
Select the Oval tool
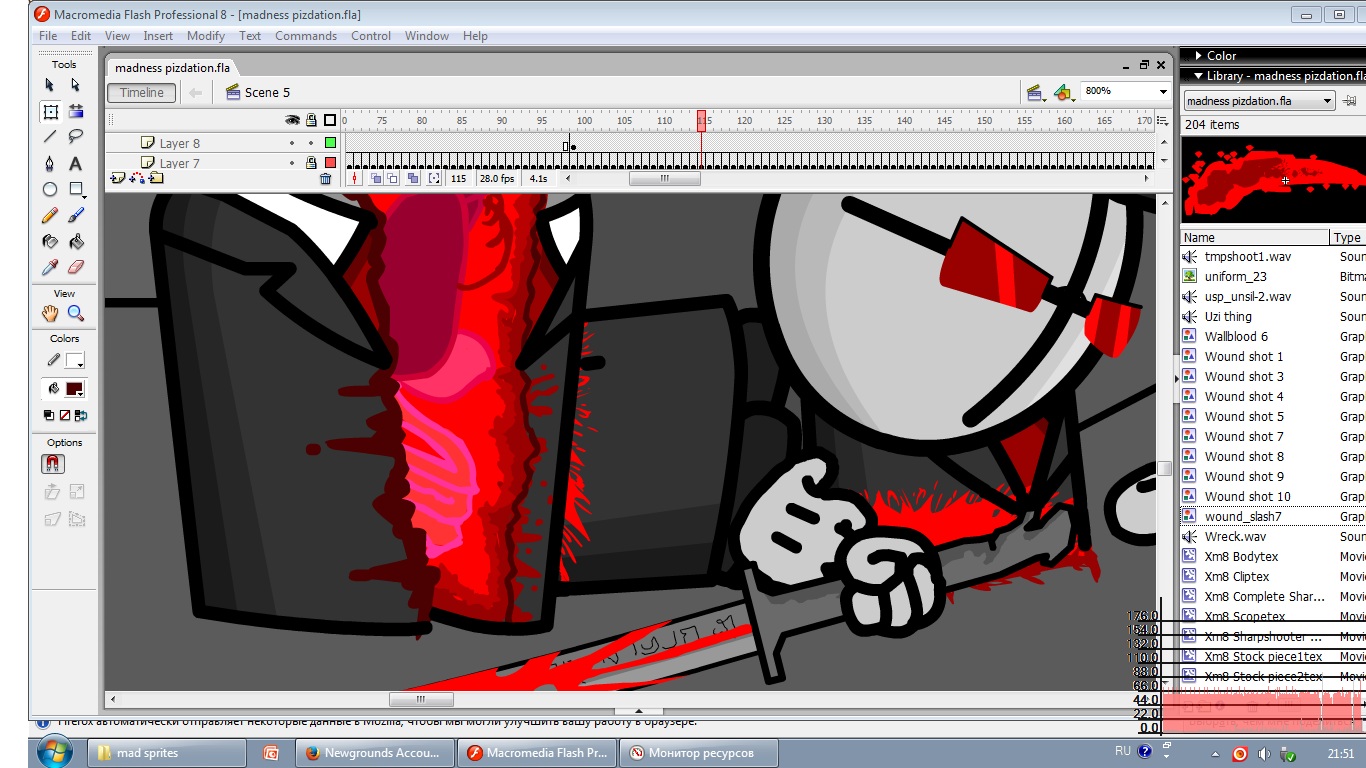coord(50,189)
